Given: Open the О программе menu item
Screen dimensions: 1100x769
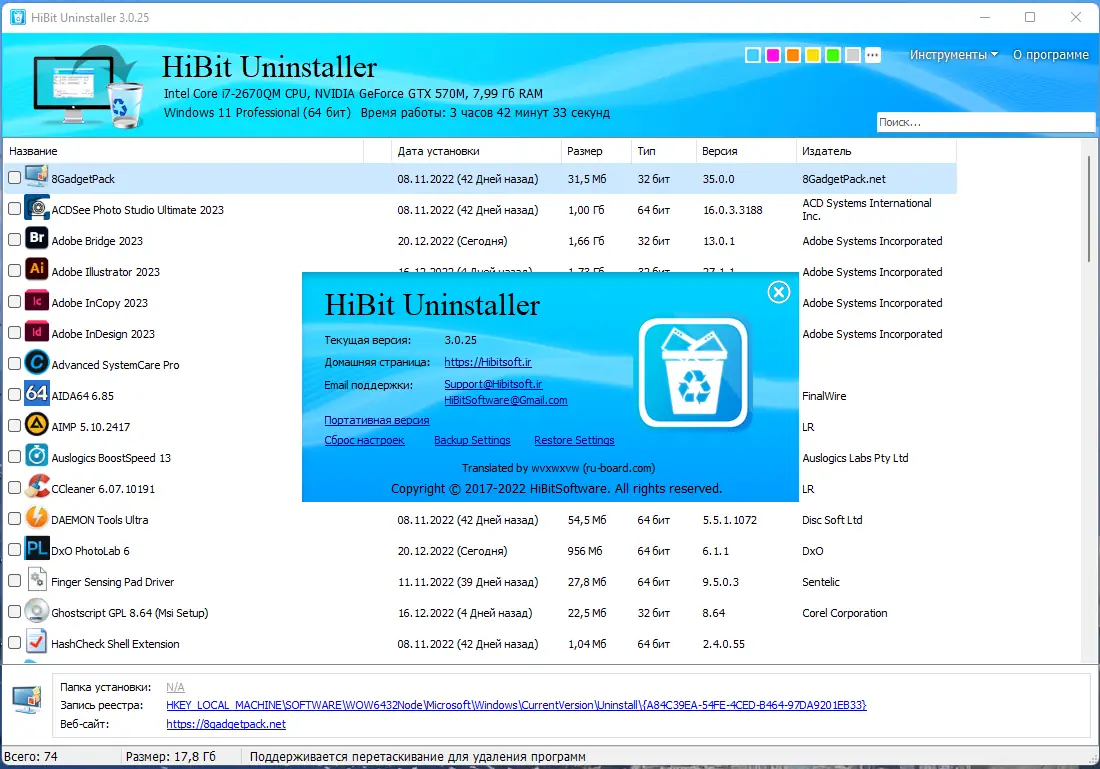Looking at the screenshot, I should click(1050, 55).
